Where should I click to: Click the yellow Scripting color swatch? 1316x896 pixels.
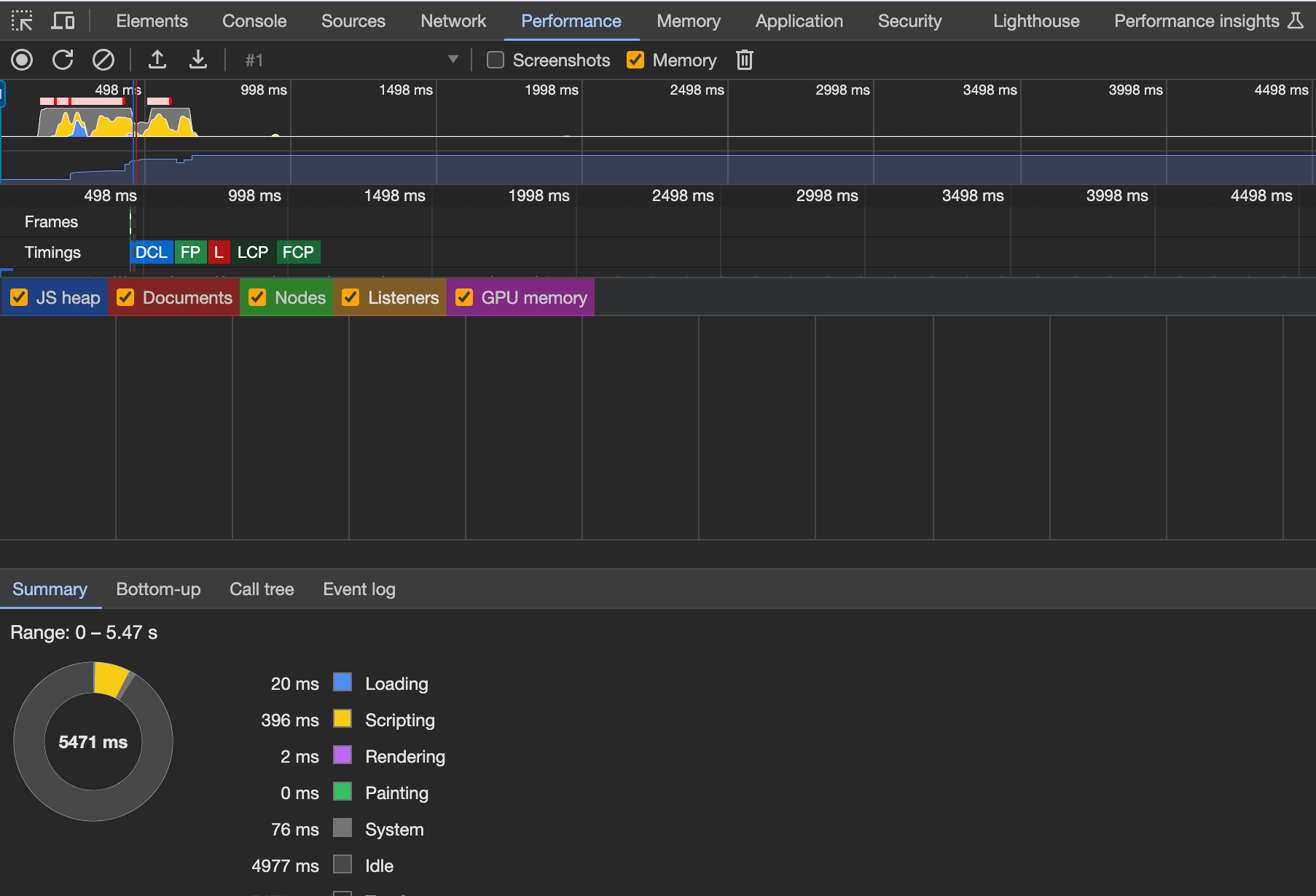point(342,719)
